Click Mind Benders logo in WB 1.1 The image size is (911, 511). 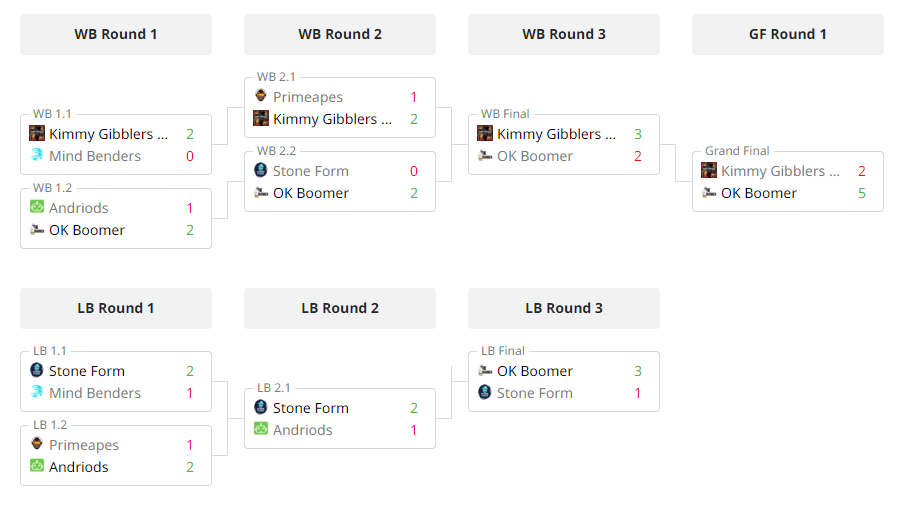37,155
